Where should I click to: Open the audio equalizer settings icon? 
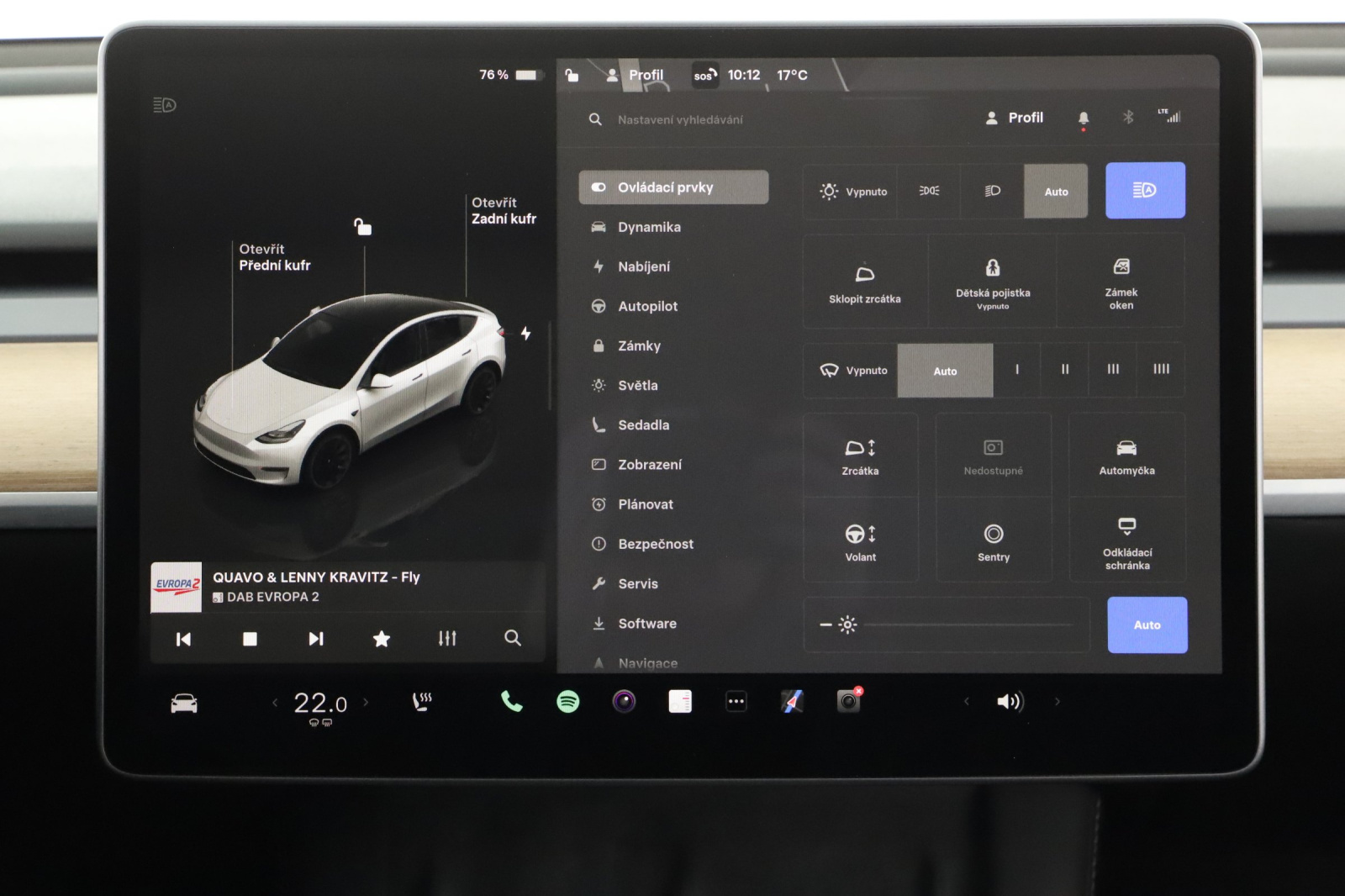point(447,639)
